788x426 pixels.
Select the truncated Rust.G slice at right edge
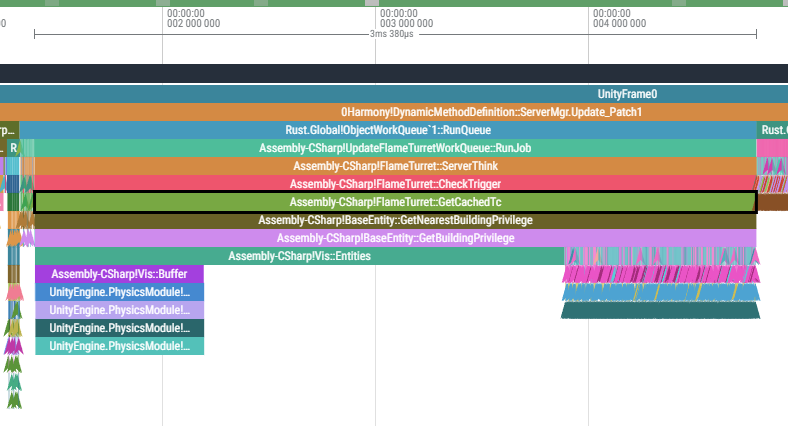773,130
